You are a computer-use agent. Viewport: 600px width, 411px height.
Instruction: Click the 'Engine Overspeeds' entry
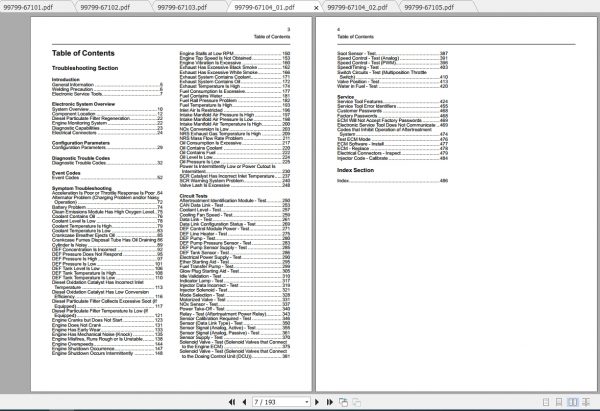click(x=107, y=344)
